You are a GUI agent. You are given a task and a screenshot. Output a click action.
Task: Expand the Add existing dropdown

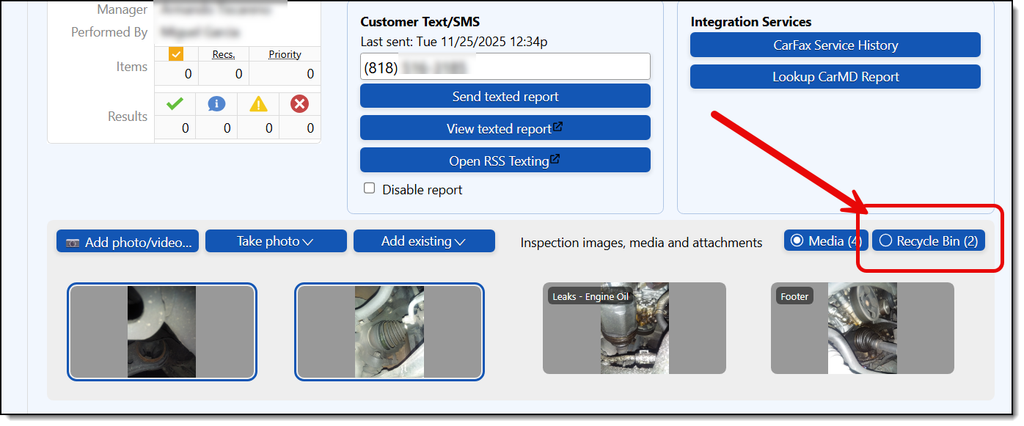click(x=424, y=241)
